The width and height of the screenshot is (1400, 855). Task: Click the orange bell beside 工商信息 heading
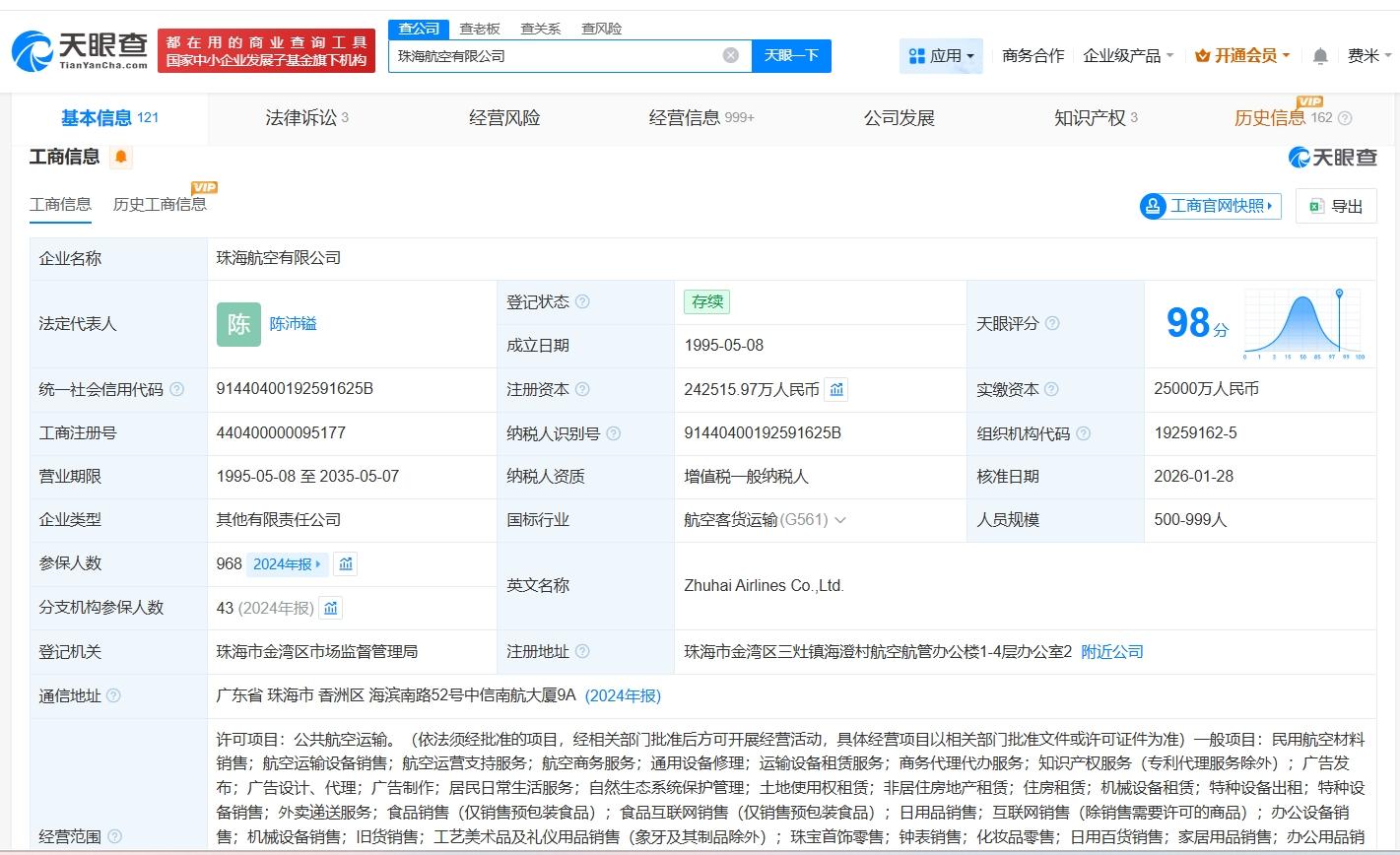pyautogui.click(x=121, y=157)
